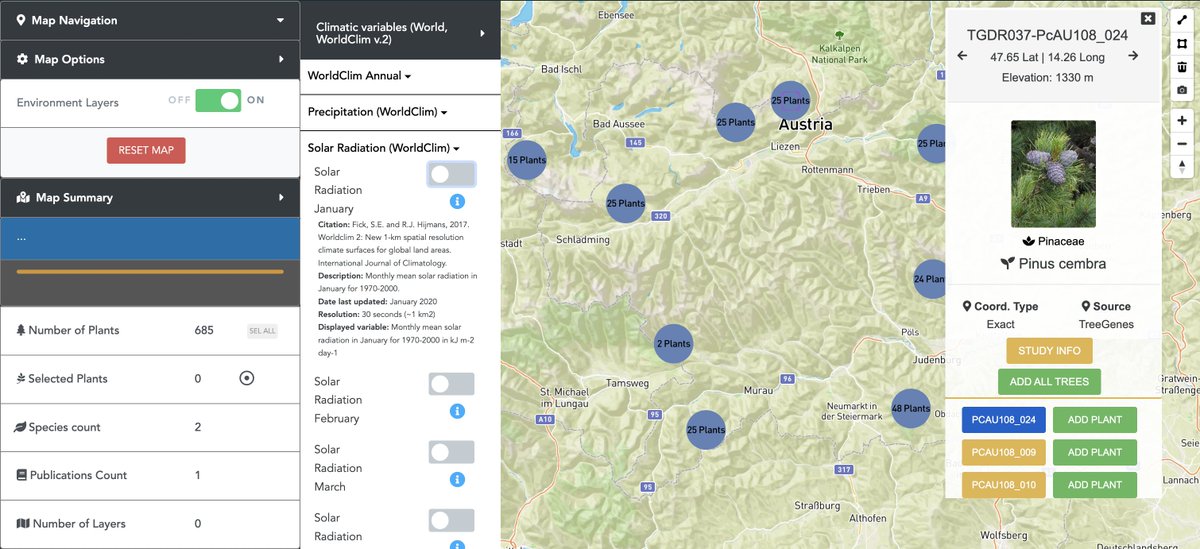Image resolution: width=1200 pixels, height=549 pixels.
Task: Reset map bearing with the compass icon
Action: [1182, 167]
